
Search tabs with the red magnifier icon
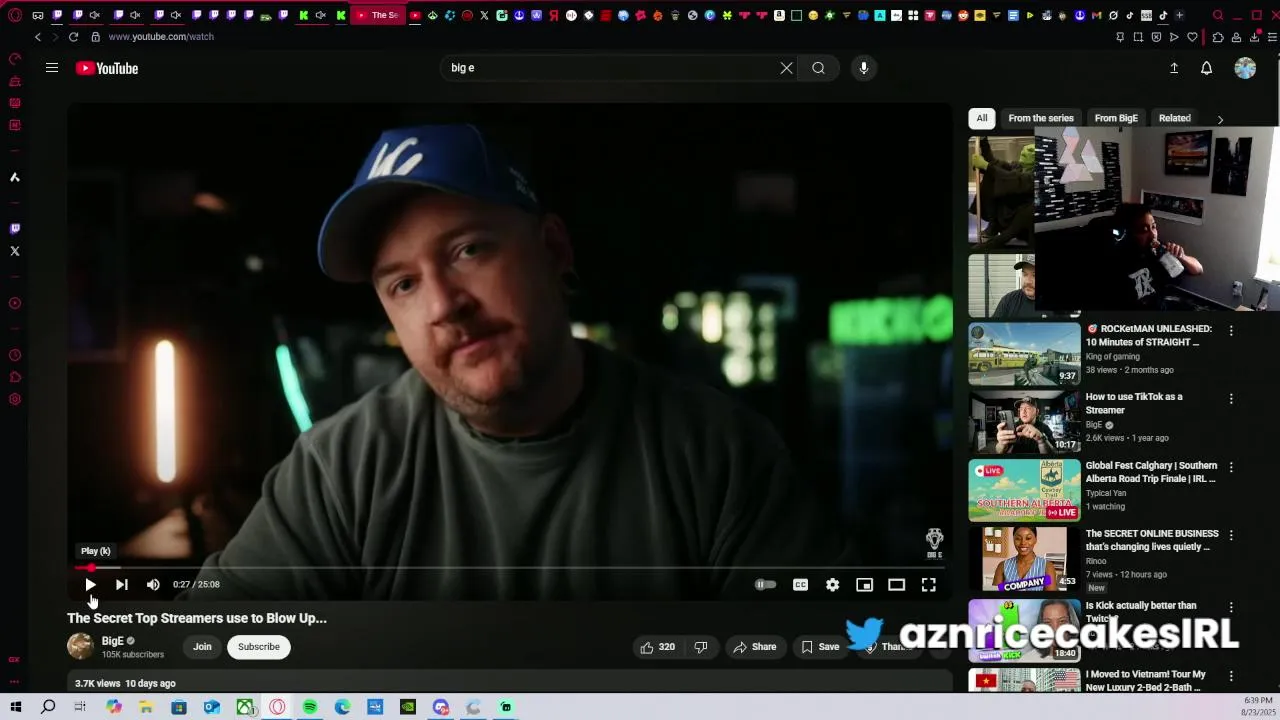pyautogui.click(x=1218, y=15)
